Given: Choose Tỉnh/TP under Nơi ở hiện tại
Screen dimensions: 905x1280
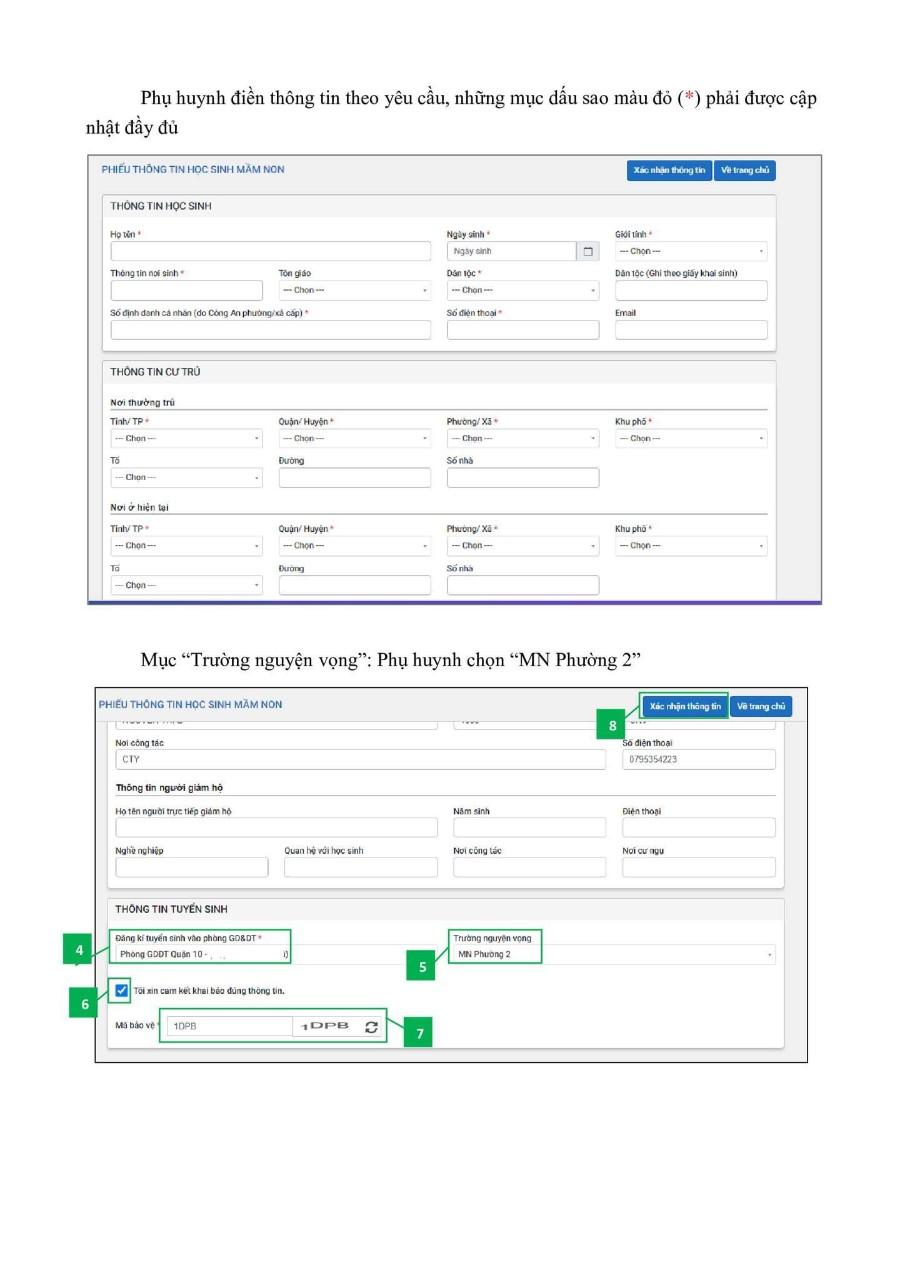Looking at the screenshot, I should [x=186, y=546].
